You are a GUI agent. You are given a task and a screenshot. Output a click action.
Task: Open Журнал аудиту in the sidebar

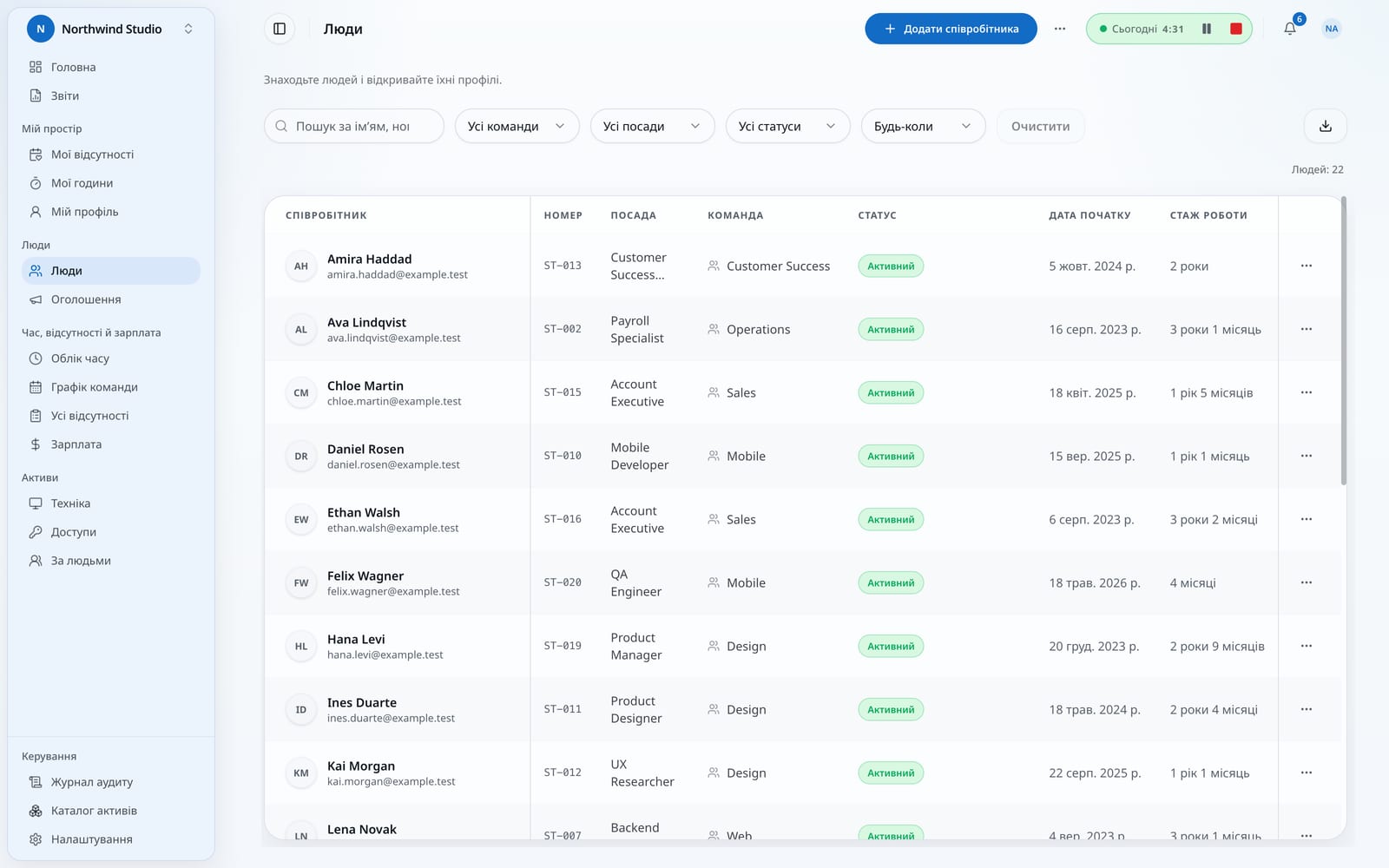[x=111, y=782]
